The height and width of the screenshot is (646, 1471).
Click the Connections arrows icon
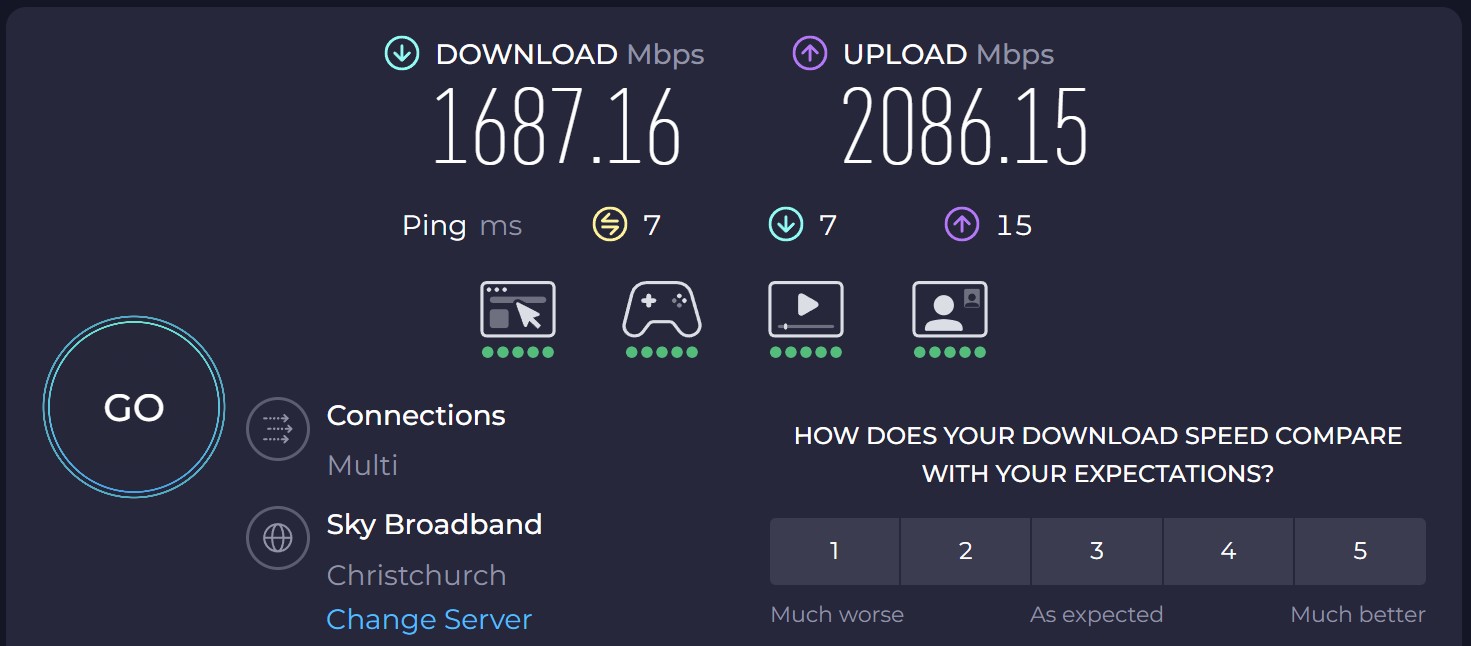(x=278, y=429)
